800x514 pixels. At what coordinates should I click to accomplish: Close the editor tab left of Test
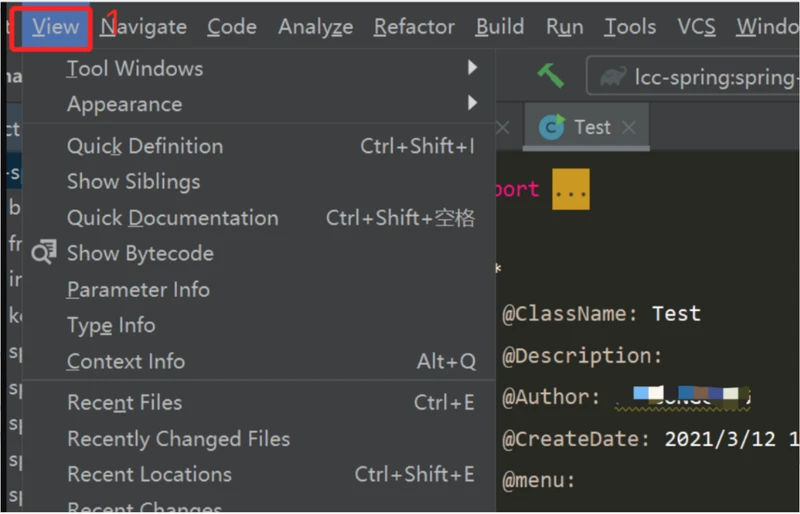click(503, 127)
